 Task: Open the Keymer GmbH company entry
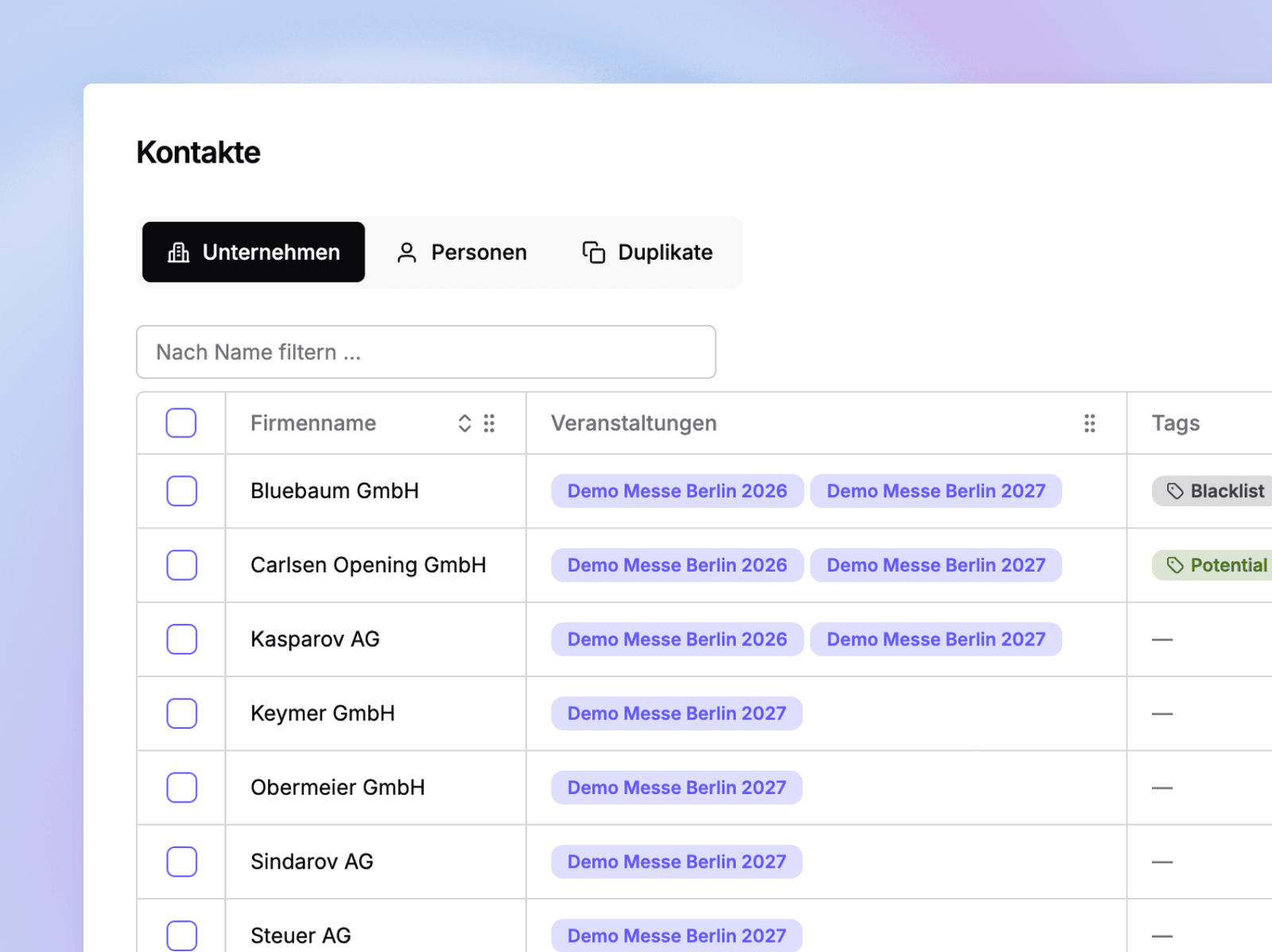[323, 714]
